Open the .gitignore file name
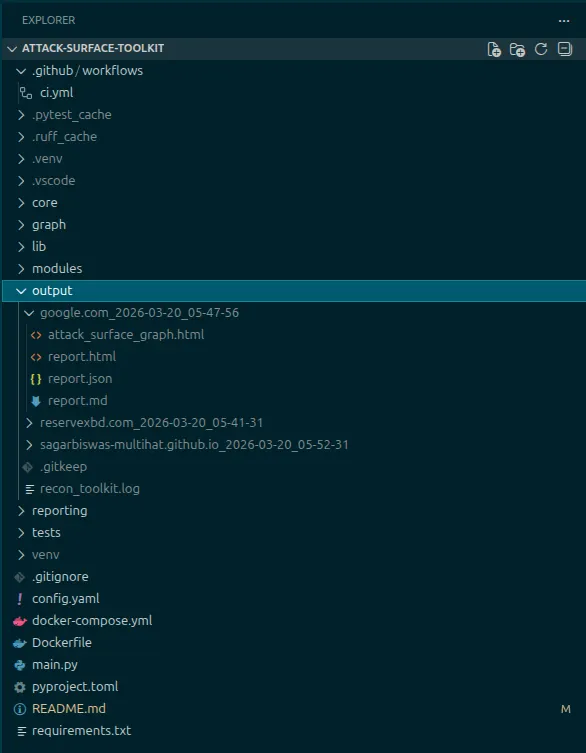The image size is (586, 753). pyautogui.click(x=60, y=577)
